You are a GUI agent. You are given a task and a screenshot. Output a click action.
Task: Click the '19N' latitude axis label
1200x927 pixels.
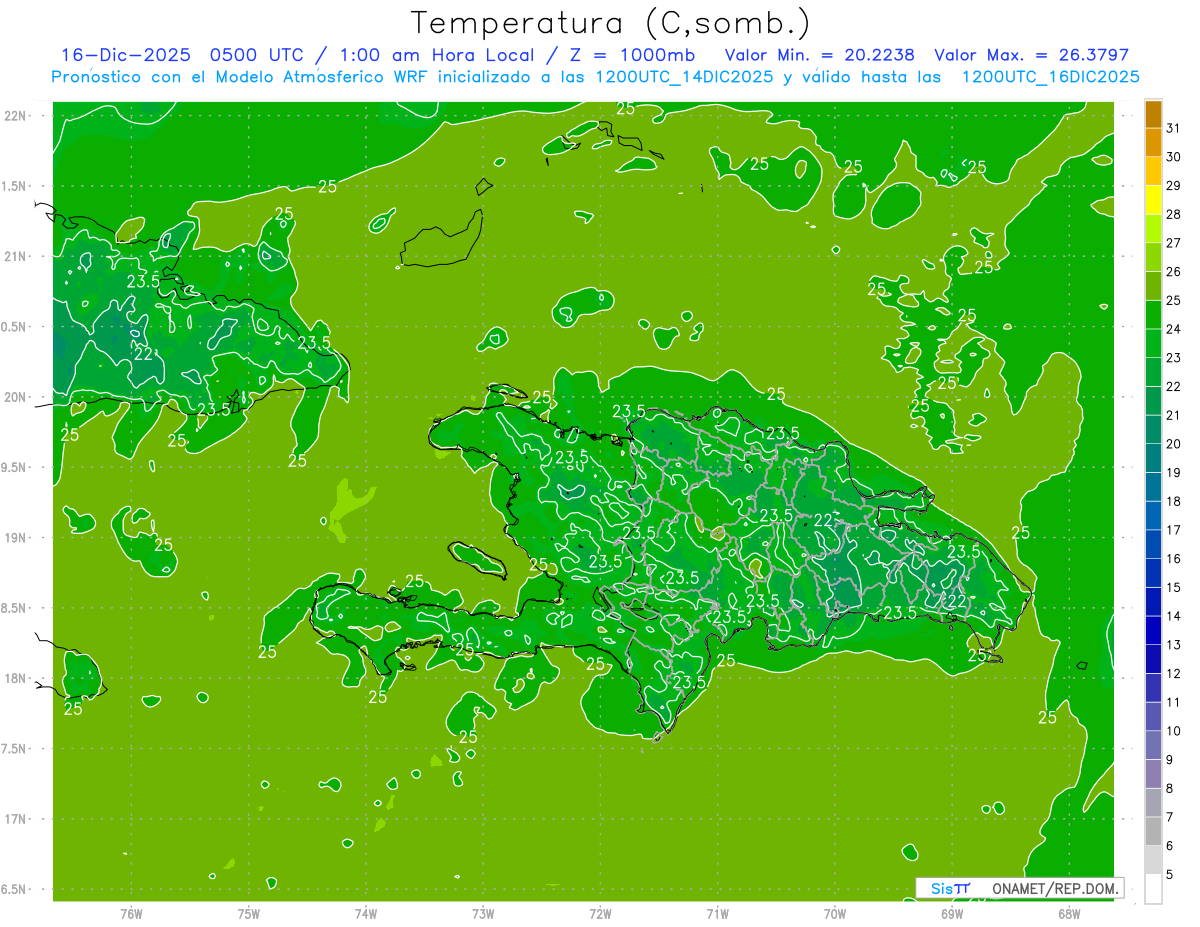click(x=17, y=538)
